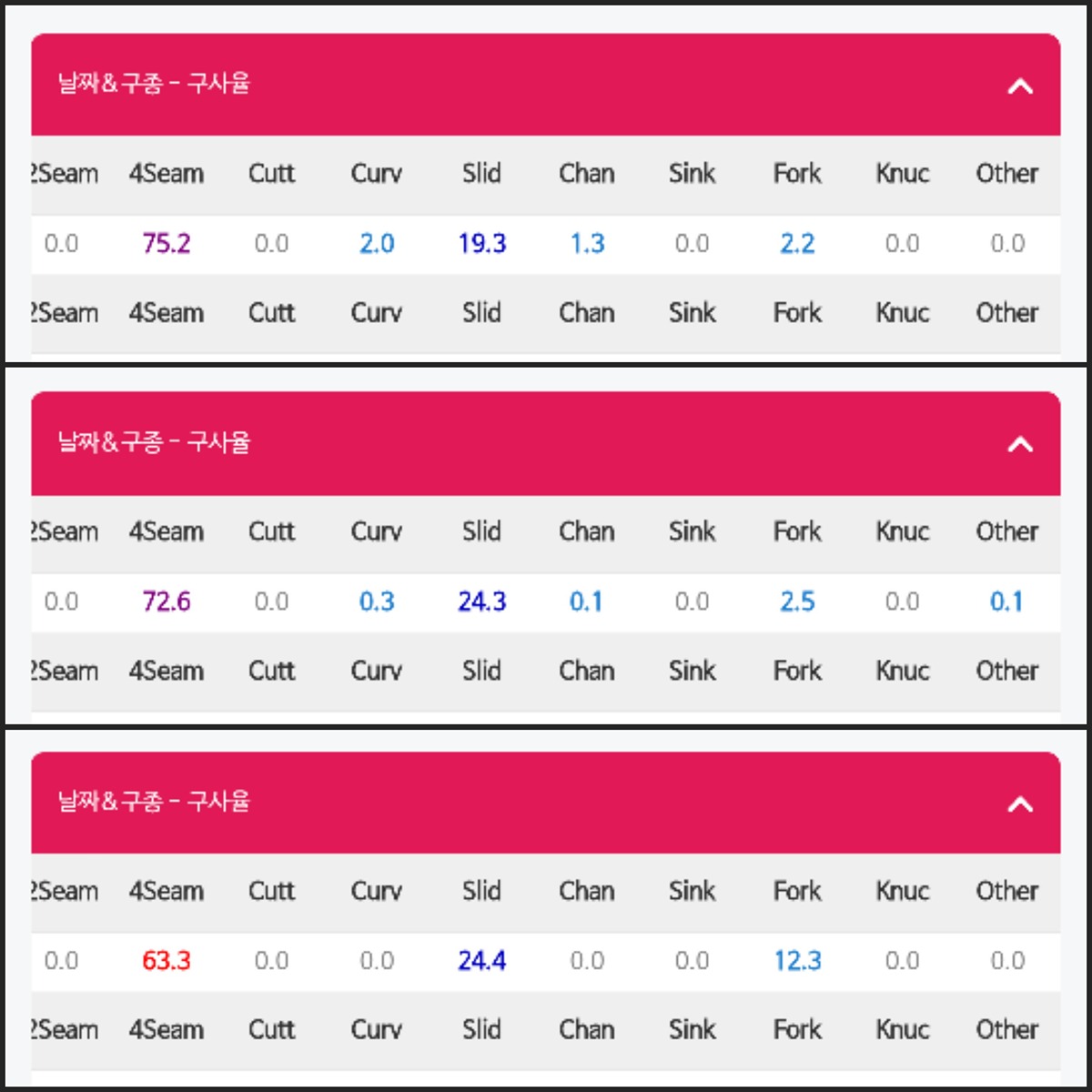Click the 2.2 Fork value
This screenshot has width=1092, height=1092.
797,244
